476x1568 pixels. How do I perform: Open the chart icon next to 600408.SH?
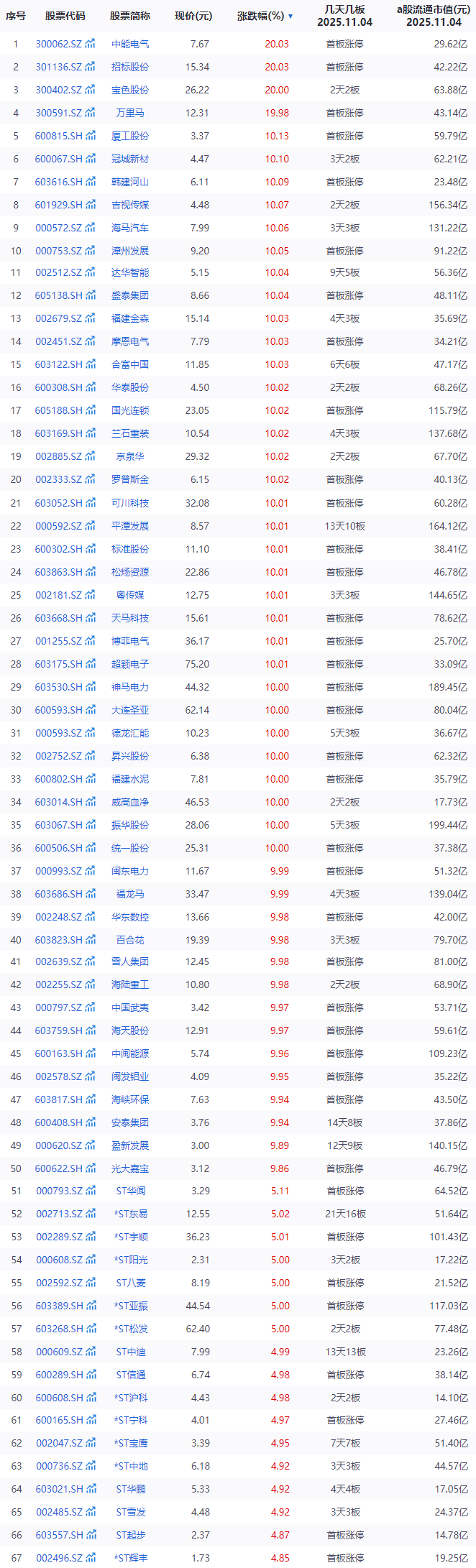pos(91,1122)
